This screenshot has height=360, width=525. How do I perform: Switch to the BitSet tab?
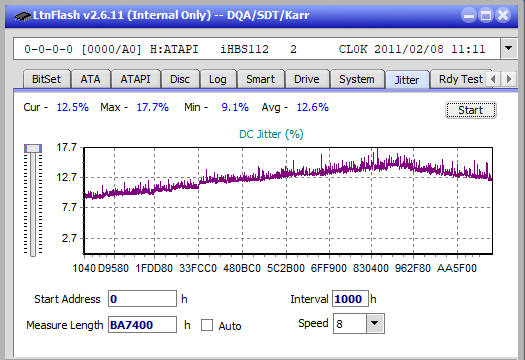coord(47,79)
